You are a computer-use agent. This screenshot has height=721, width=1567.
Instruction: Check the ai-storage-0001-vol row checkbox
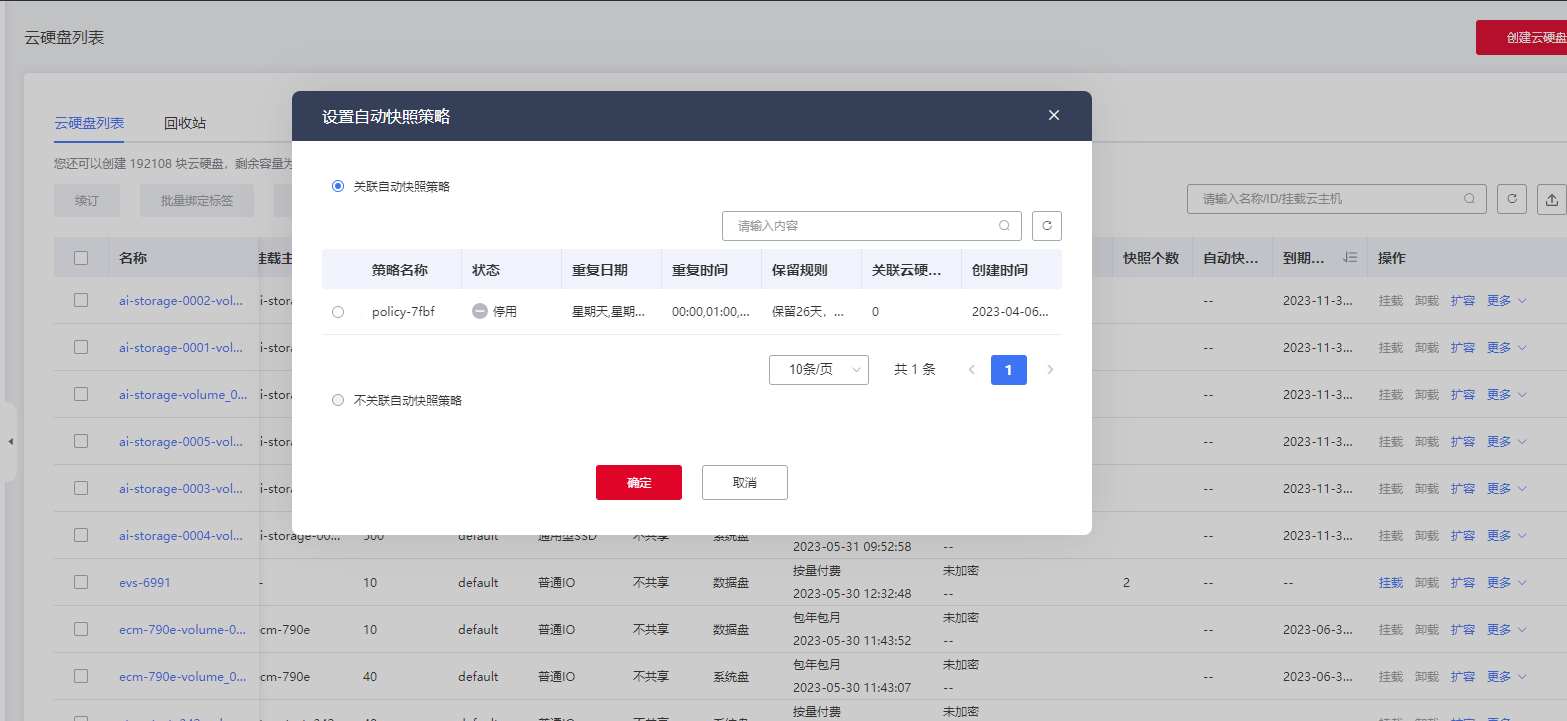click(x=81, y=347)
